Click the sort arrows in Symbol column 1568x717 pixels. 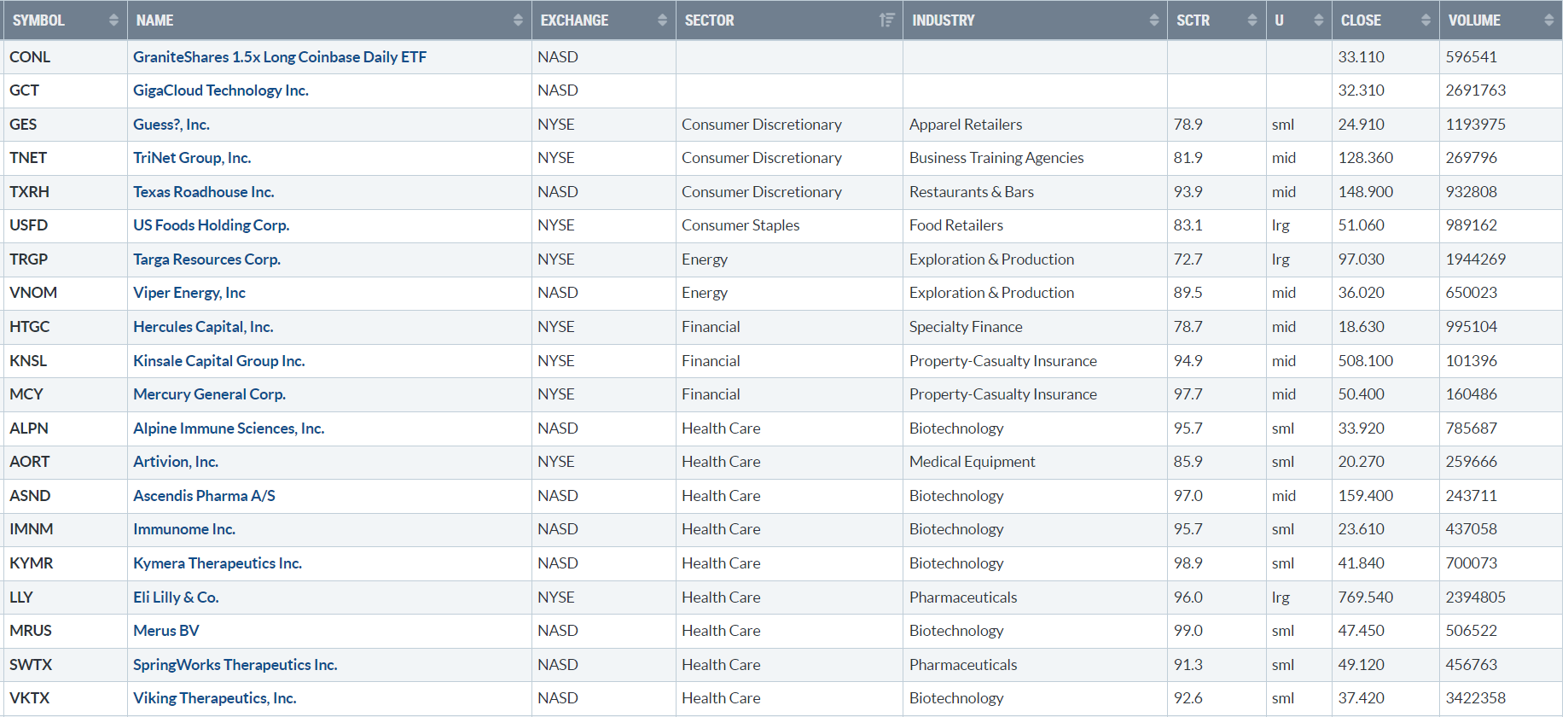coord(113,20)
